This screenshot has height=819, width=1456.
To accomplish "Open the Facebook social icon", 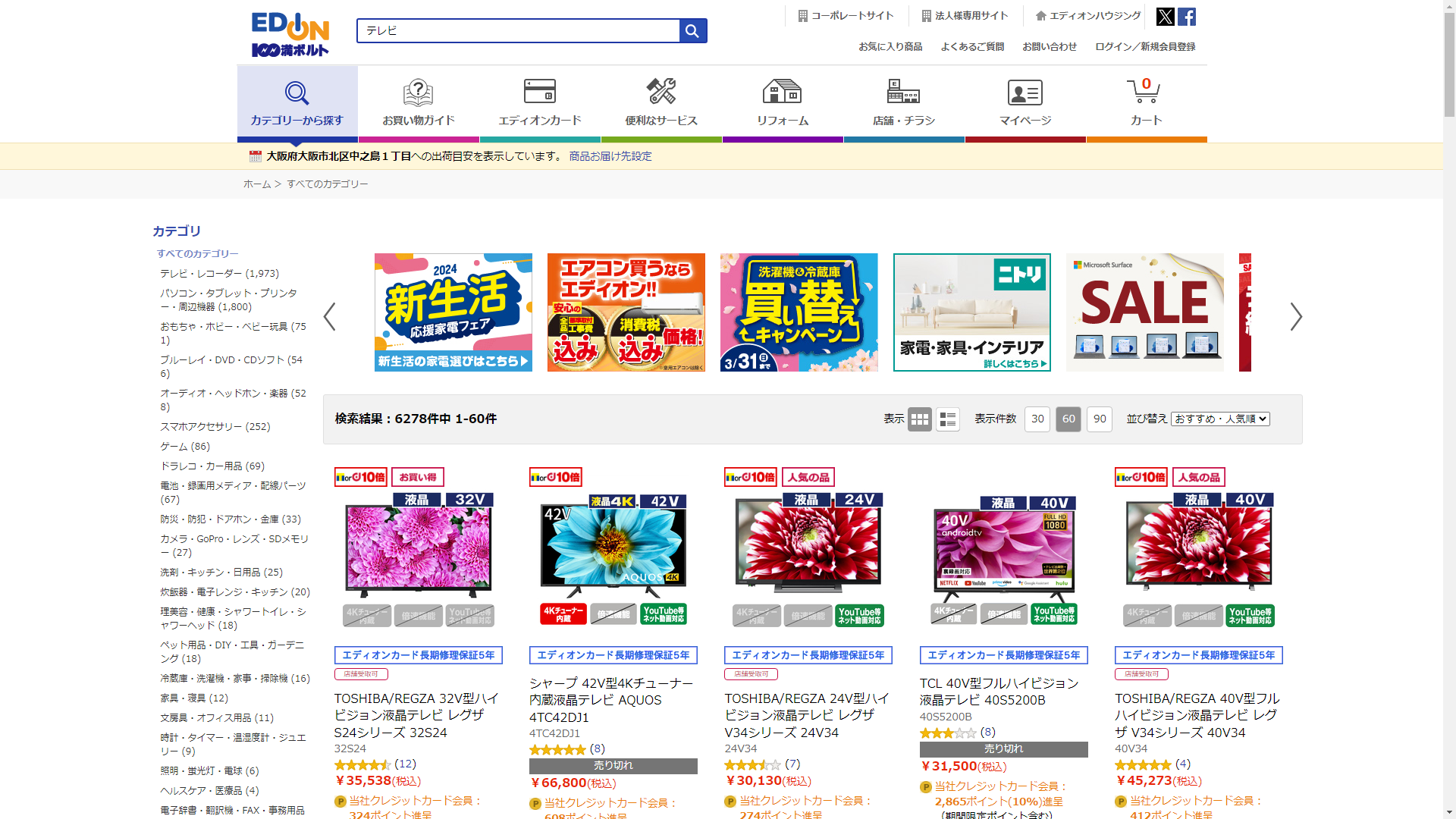I will click(x=1187, y=17).
